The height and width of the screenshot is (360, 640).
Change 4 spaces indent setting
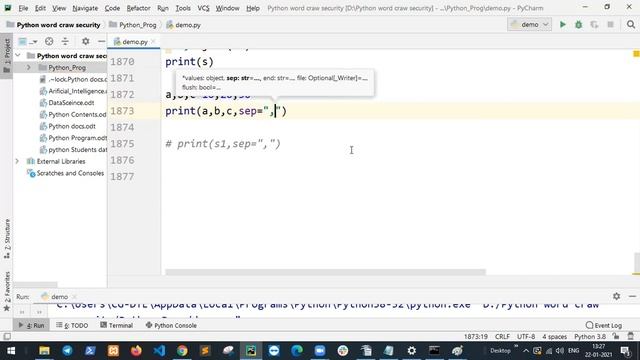point(554,337)
